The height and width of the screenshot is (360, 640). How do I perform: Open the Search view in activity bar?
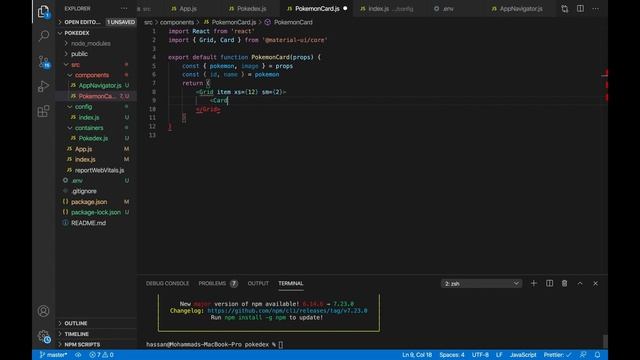[43, 36]
